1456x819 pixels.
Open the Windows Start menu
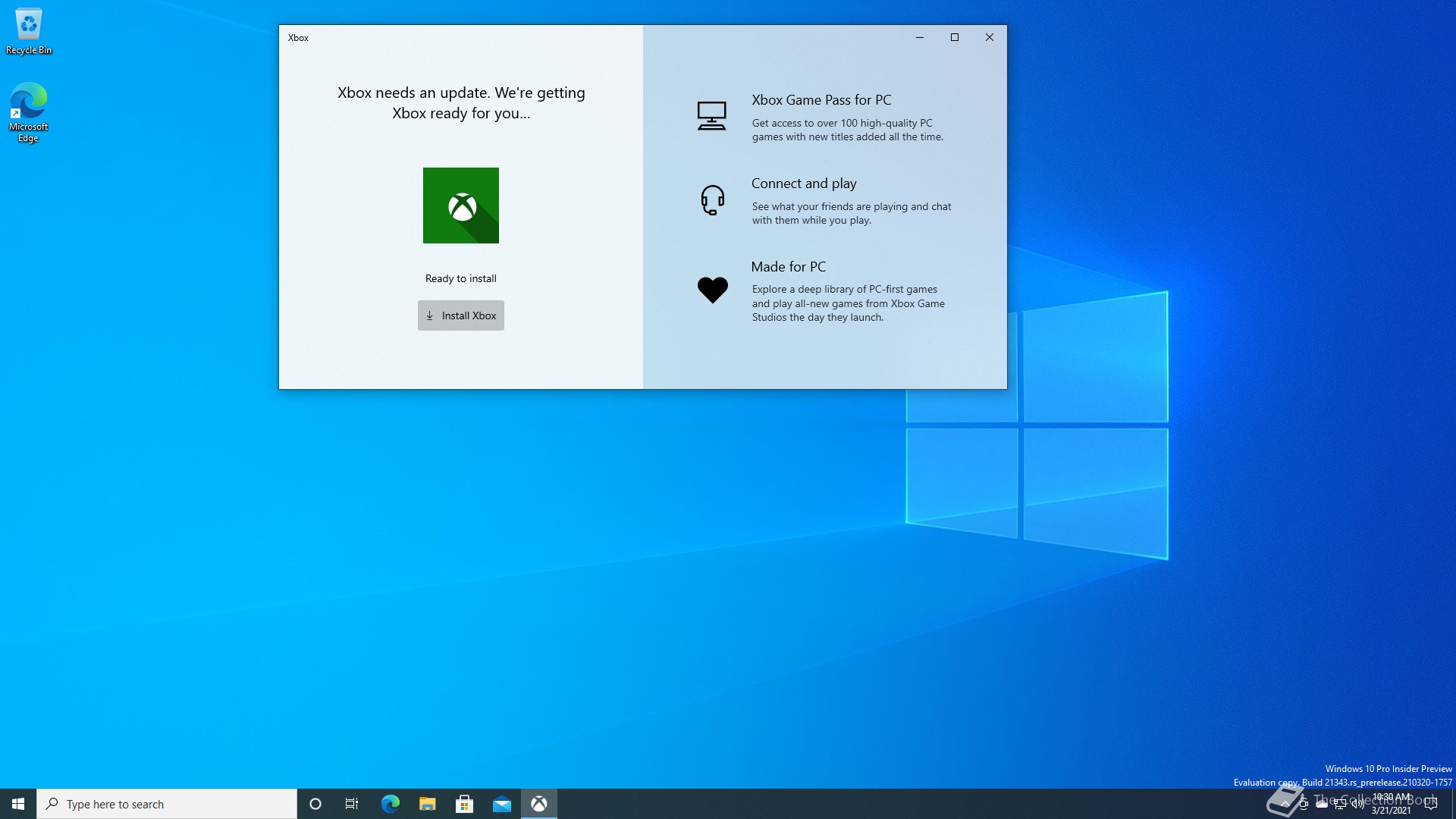click(18, 804)
